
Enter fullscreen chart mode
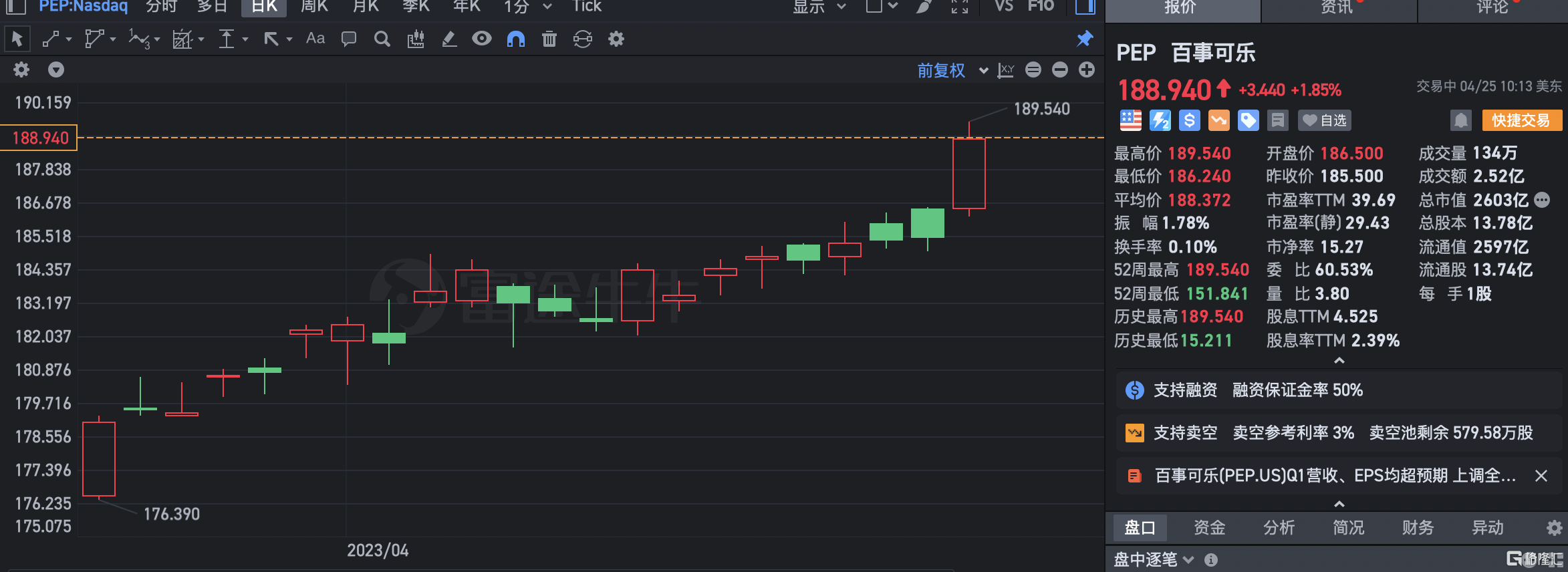(x=960, y=7)
